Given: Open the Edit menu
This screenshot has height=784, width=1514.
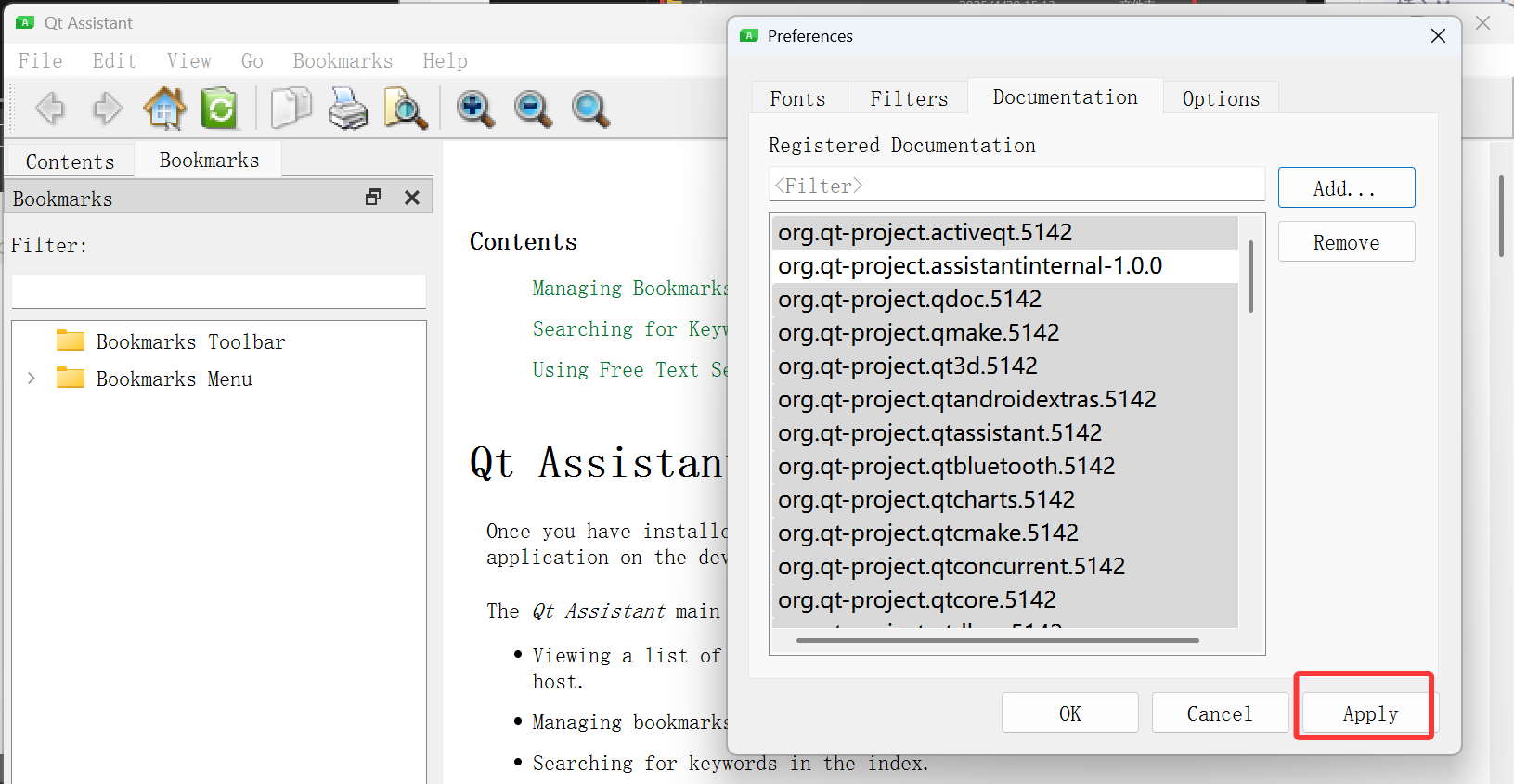Looking at the screenshot, I should point(114,60).
